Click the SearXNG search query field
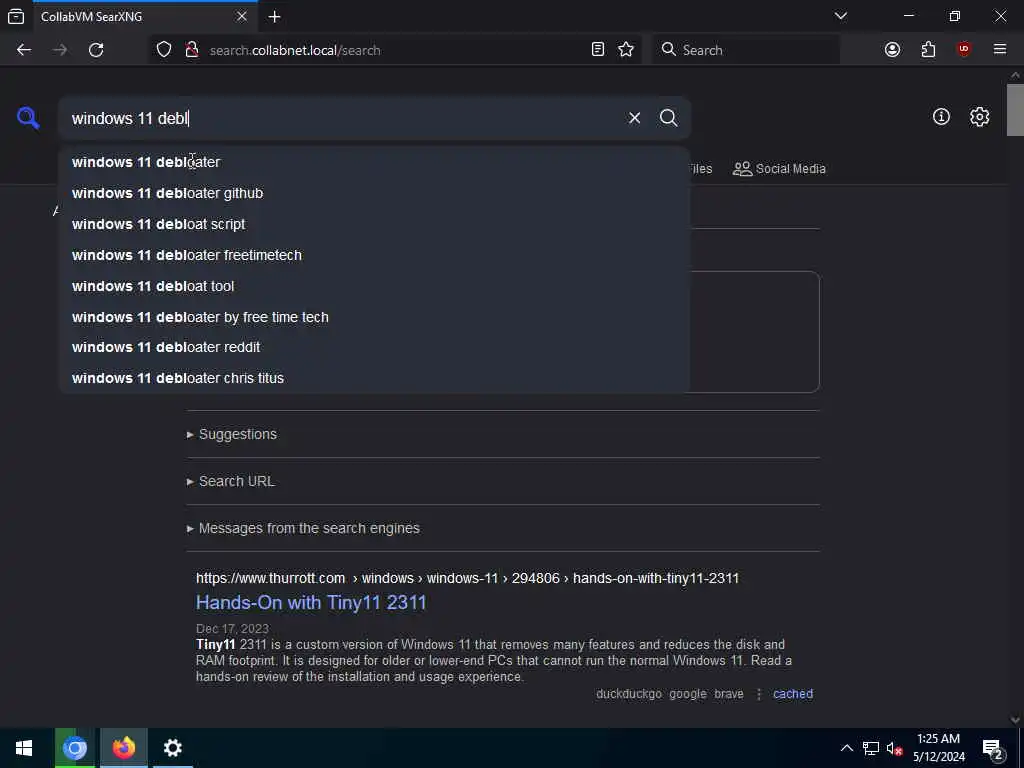Screen dimensions: 1024x768 pyautogui.click(x=343, y=118)
